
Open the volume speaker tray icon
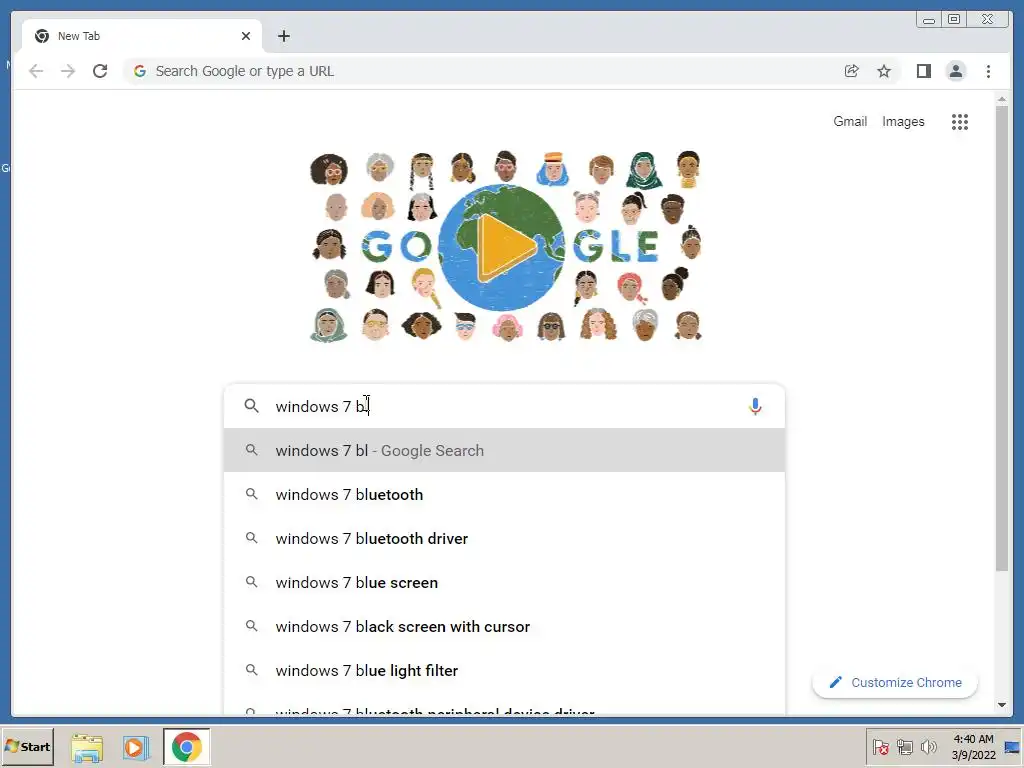pos(928,747)
